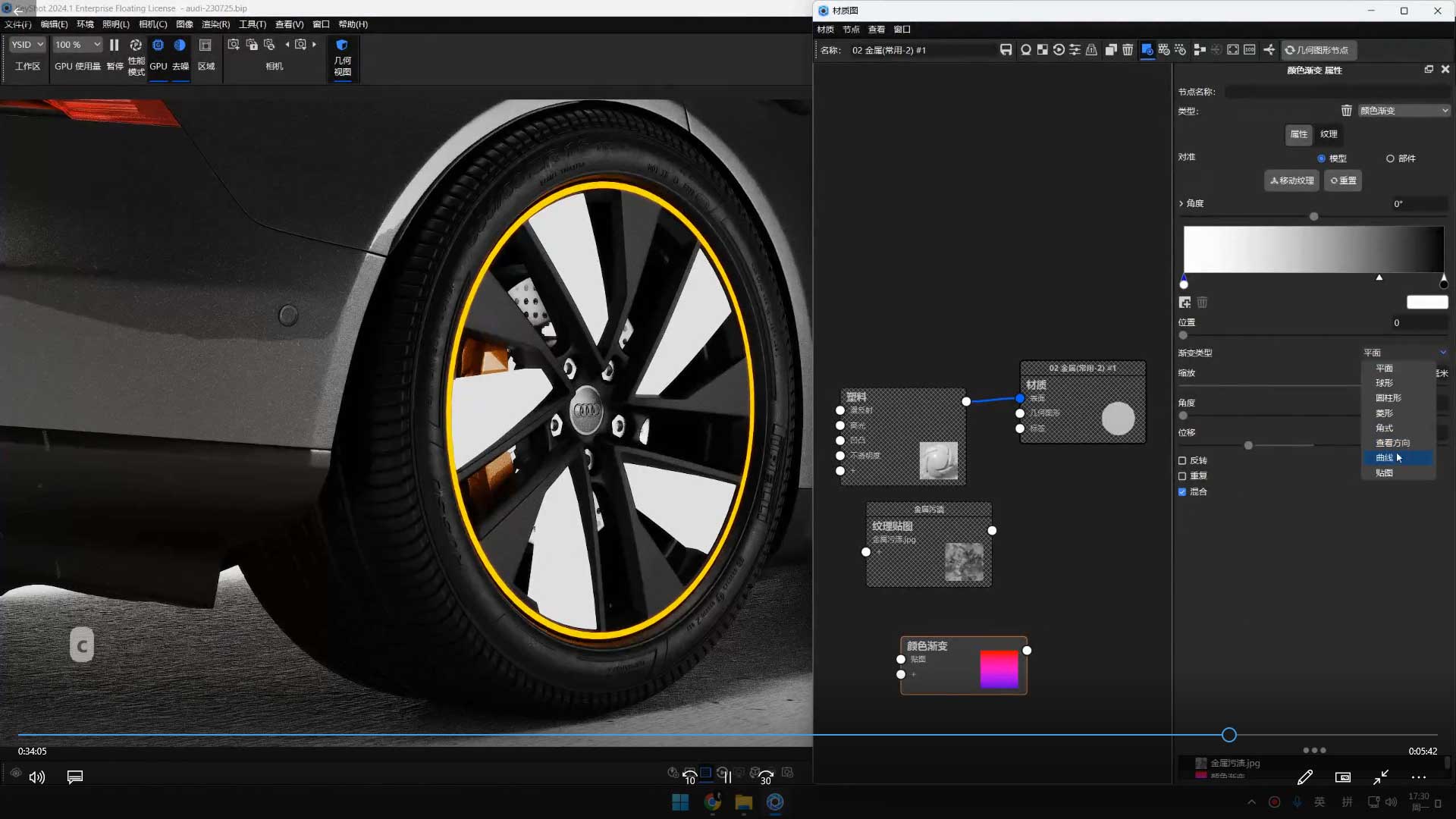This screenshot has height=819, width=1456.
Task: Enable the 重复 checkbox
Action: click(1182, 476)
